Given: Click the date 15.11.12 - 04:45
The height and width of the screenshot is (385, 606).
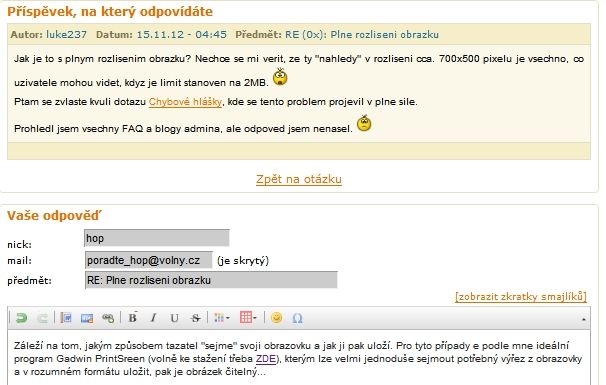Looking at the screenshot, I should (x=182, y=34).
